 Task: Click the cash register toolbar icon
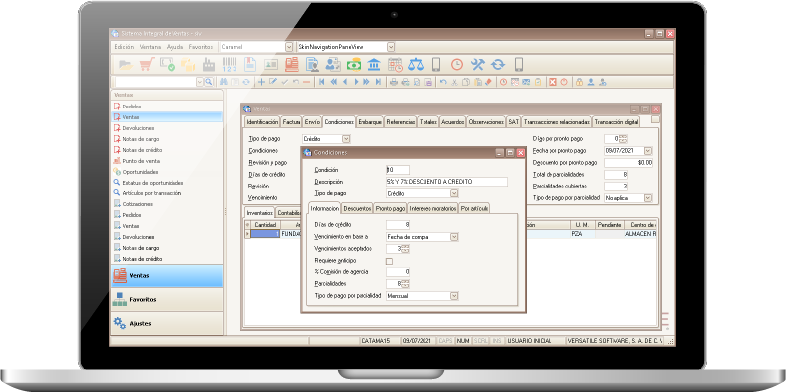(x=292, y=65)
